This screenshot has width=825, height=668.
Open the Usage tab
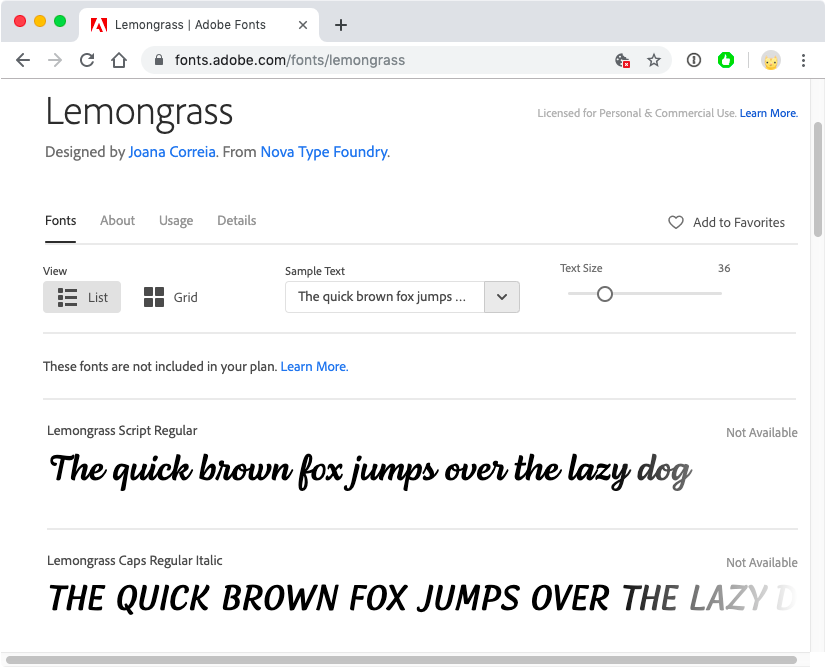tap(176, 221)
